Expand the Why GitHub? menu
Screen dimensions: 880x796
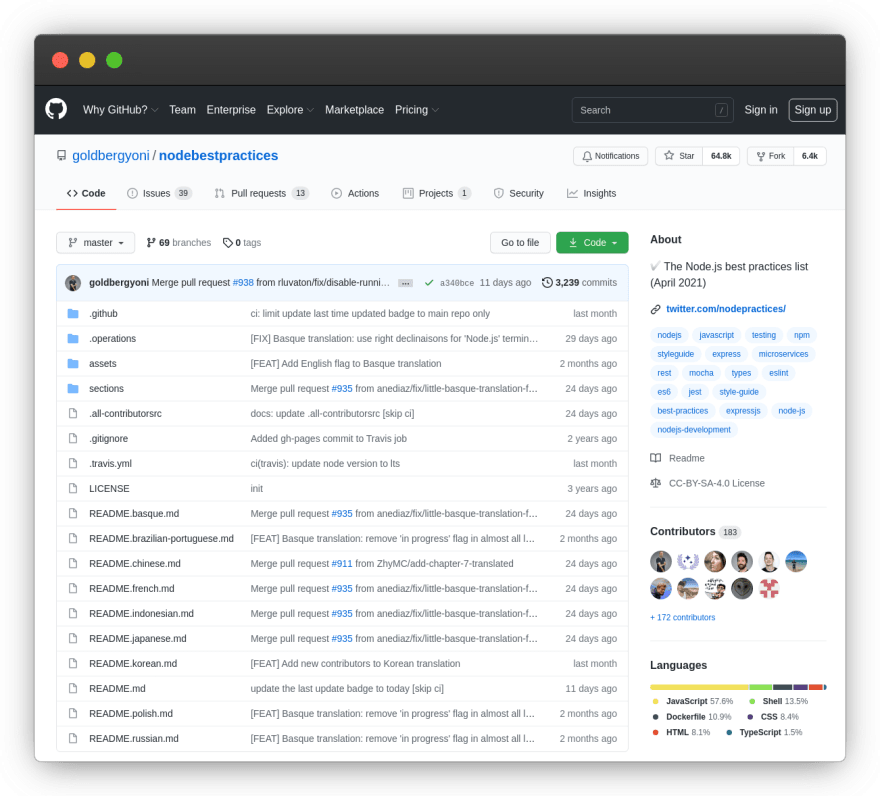tap(120, 110)
